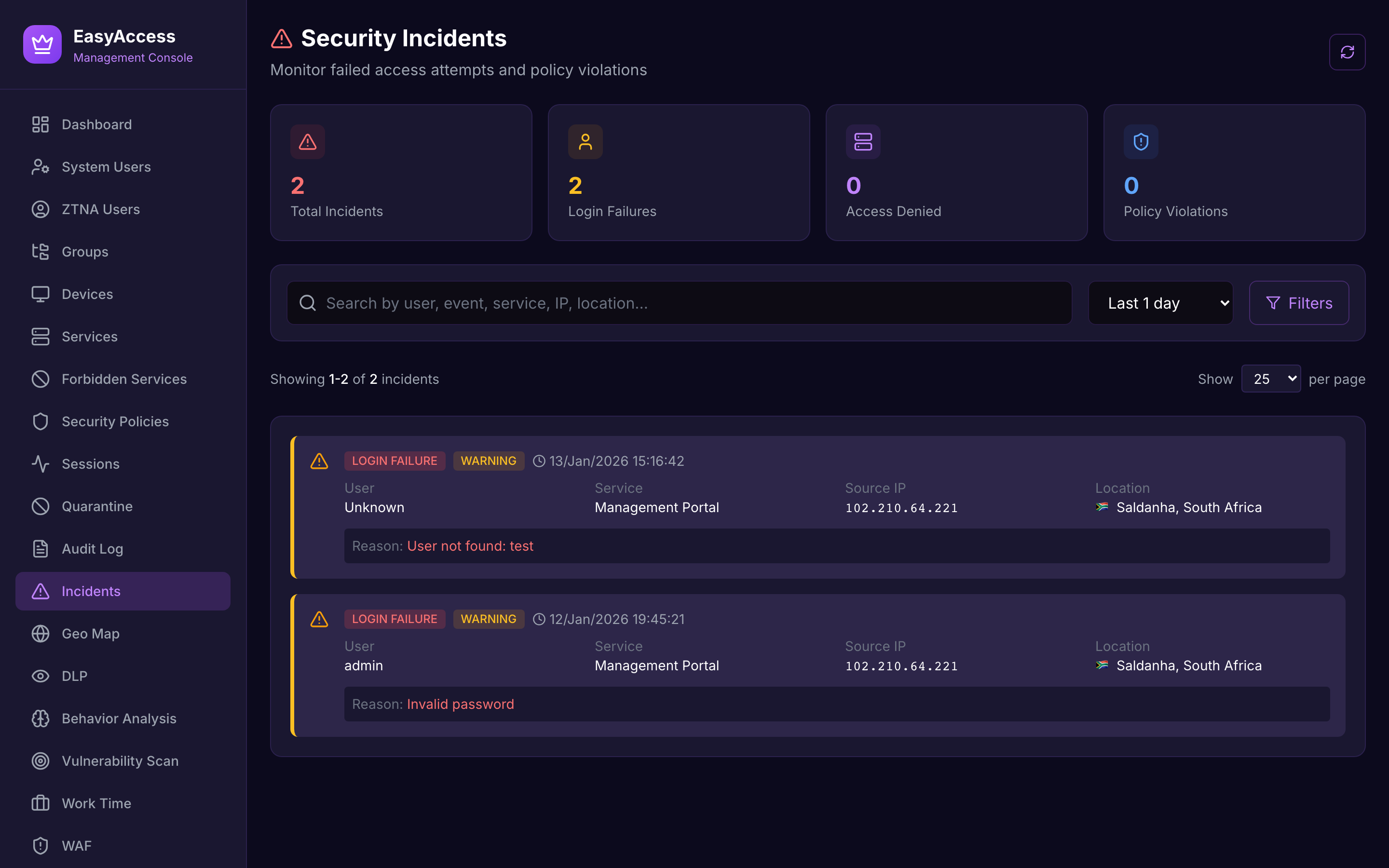Screen dimensions: 1389x868
Task: Open the Dashboard from the sidebar
Action: pos(96,124)
